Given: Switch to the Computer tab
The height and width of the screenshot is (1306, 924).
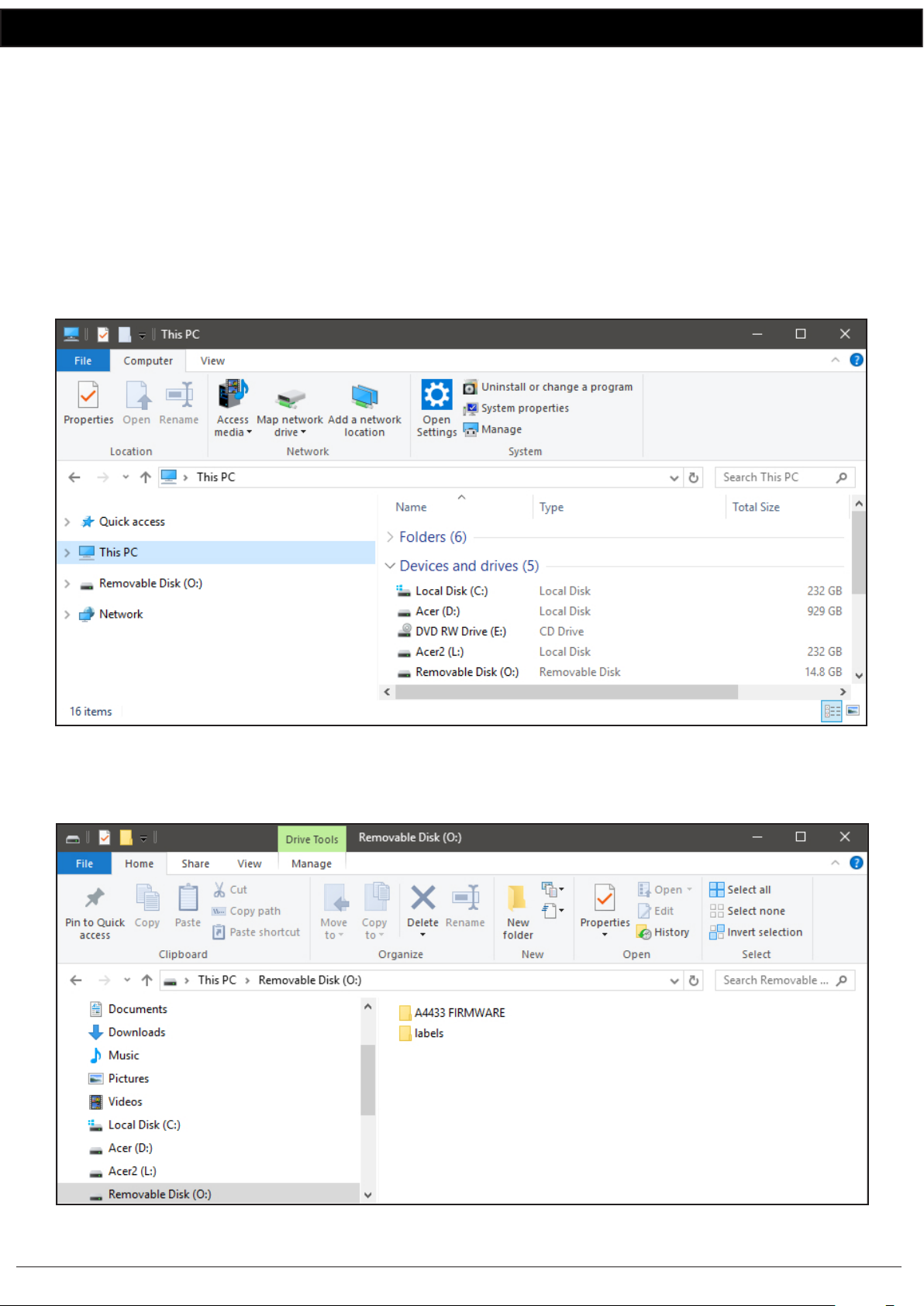Looking at the screenshot, I should [148, 360].
